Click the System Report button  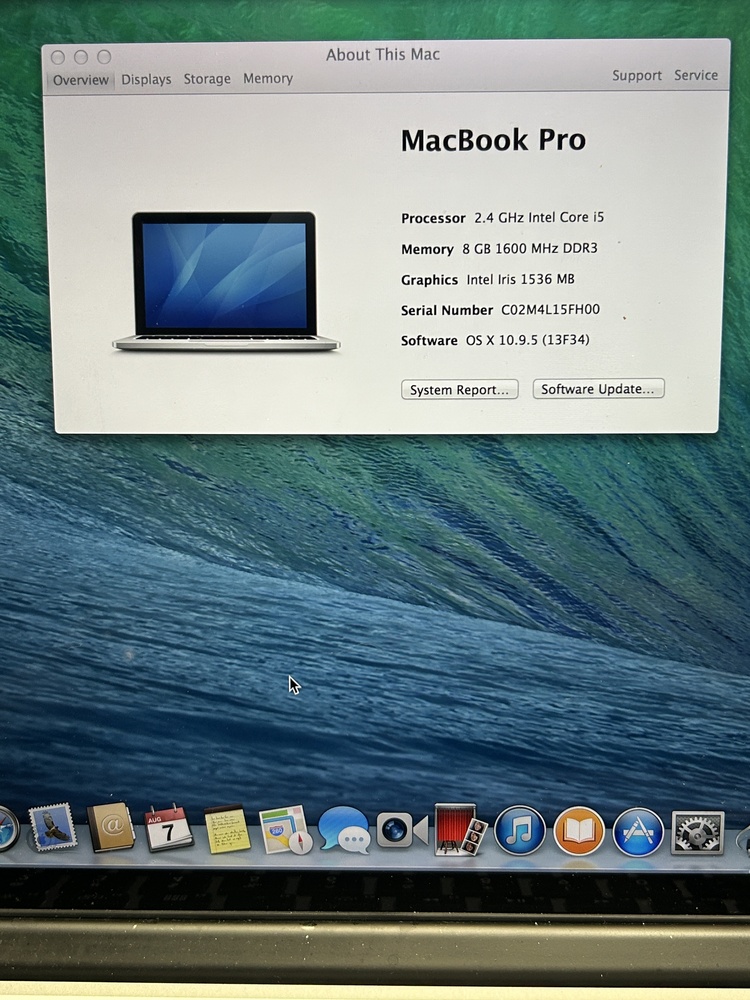(x=459, y=390)
